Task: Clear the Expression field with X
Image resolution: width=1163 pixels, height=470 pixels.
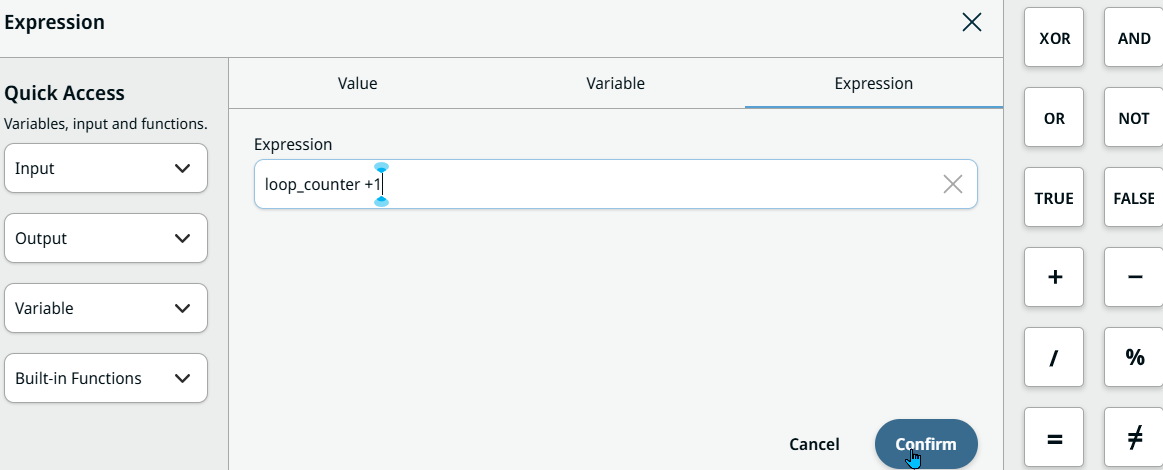Action: 953,184
